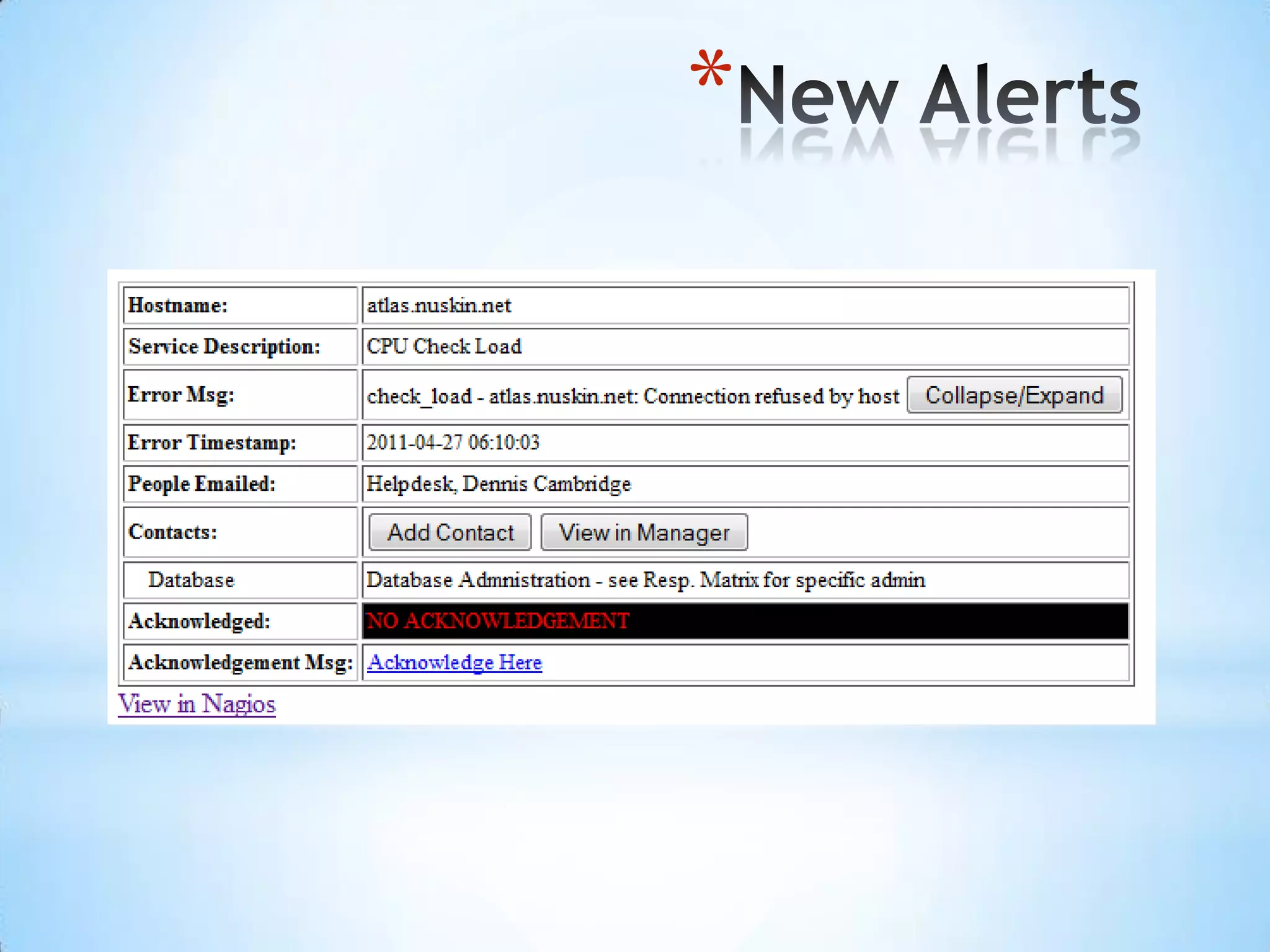The image size is (1270, 952).
Task: Click the Collapse/Expand button
Action: (x=1015, y=395)
